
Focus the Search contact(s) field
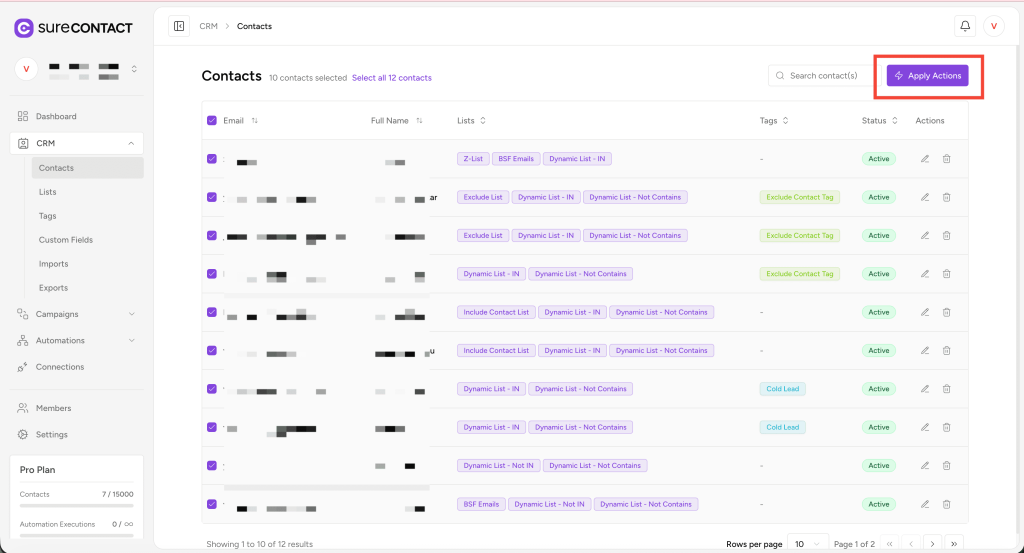(x=823, y=76)
